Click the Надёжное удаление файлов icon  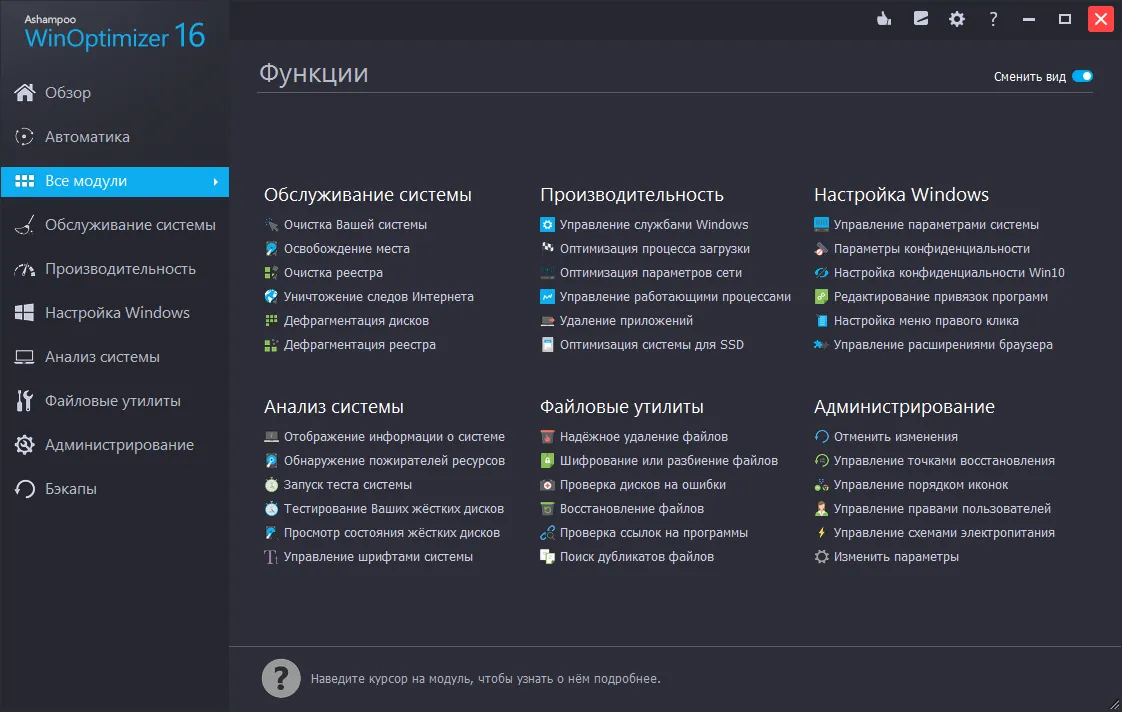pyautogui.click(x=547, y=437)
